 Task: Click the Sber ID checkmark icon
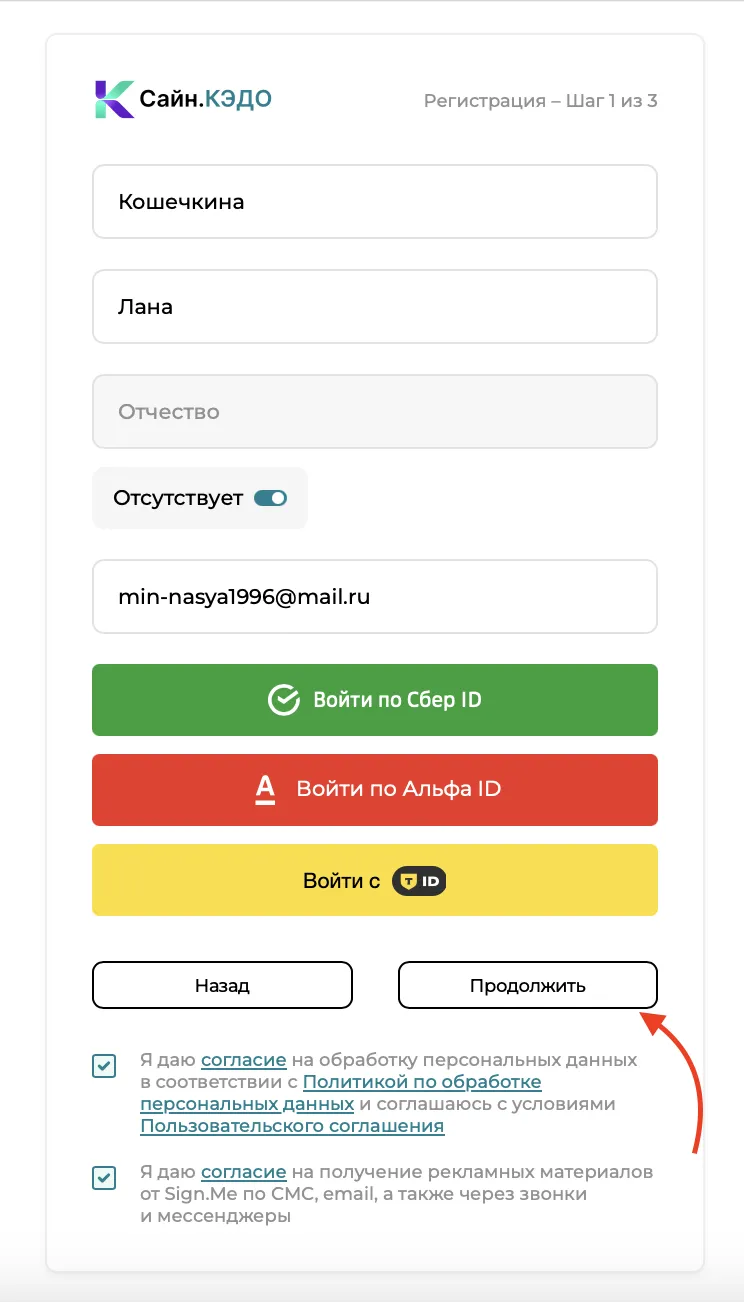point(284,700)
